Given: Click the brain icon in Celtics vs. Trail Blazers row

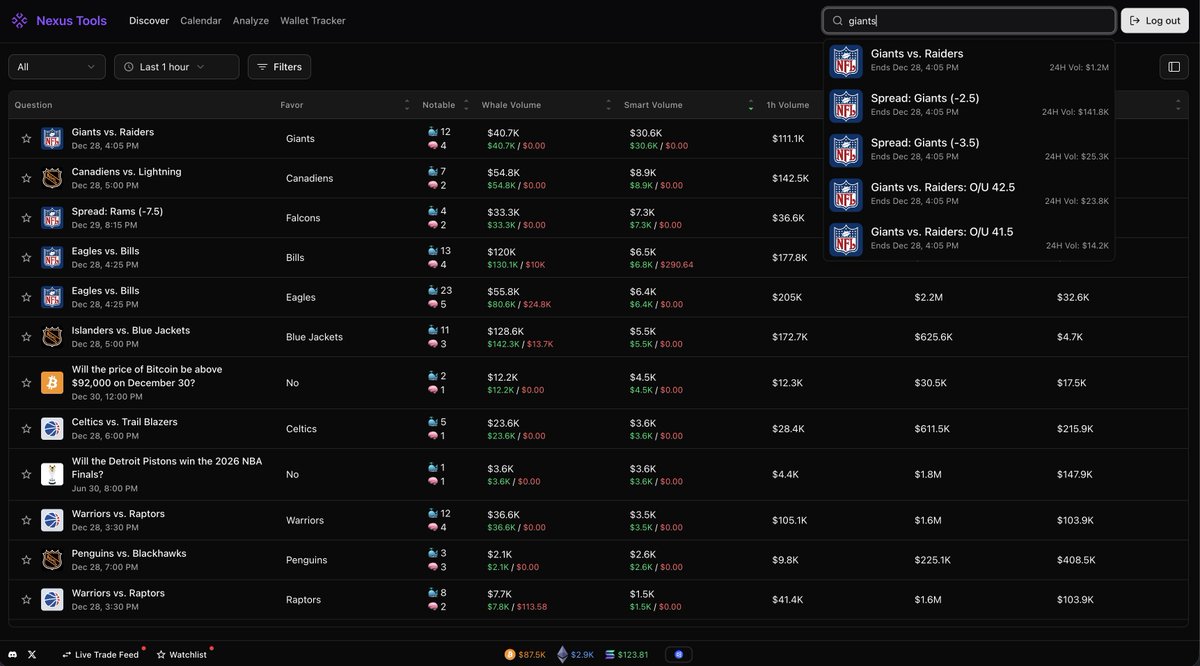Looking at the screenshot, I should pyautogui.click(x=432, y=436).
